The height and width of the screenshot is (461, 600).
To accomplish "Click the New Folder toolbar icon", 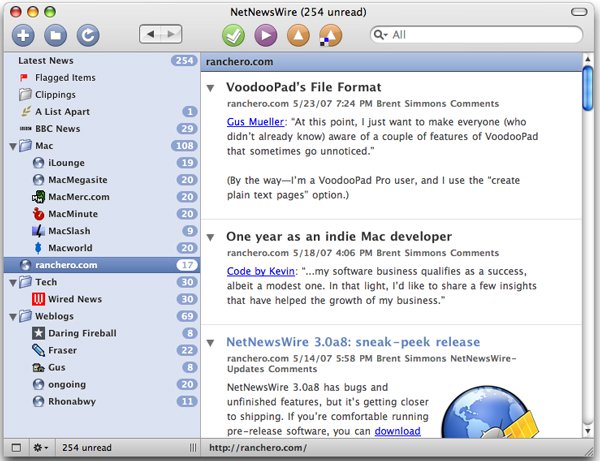I will 55,35.
